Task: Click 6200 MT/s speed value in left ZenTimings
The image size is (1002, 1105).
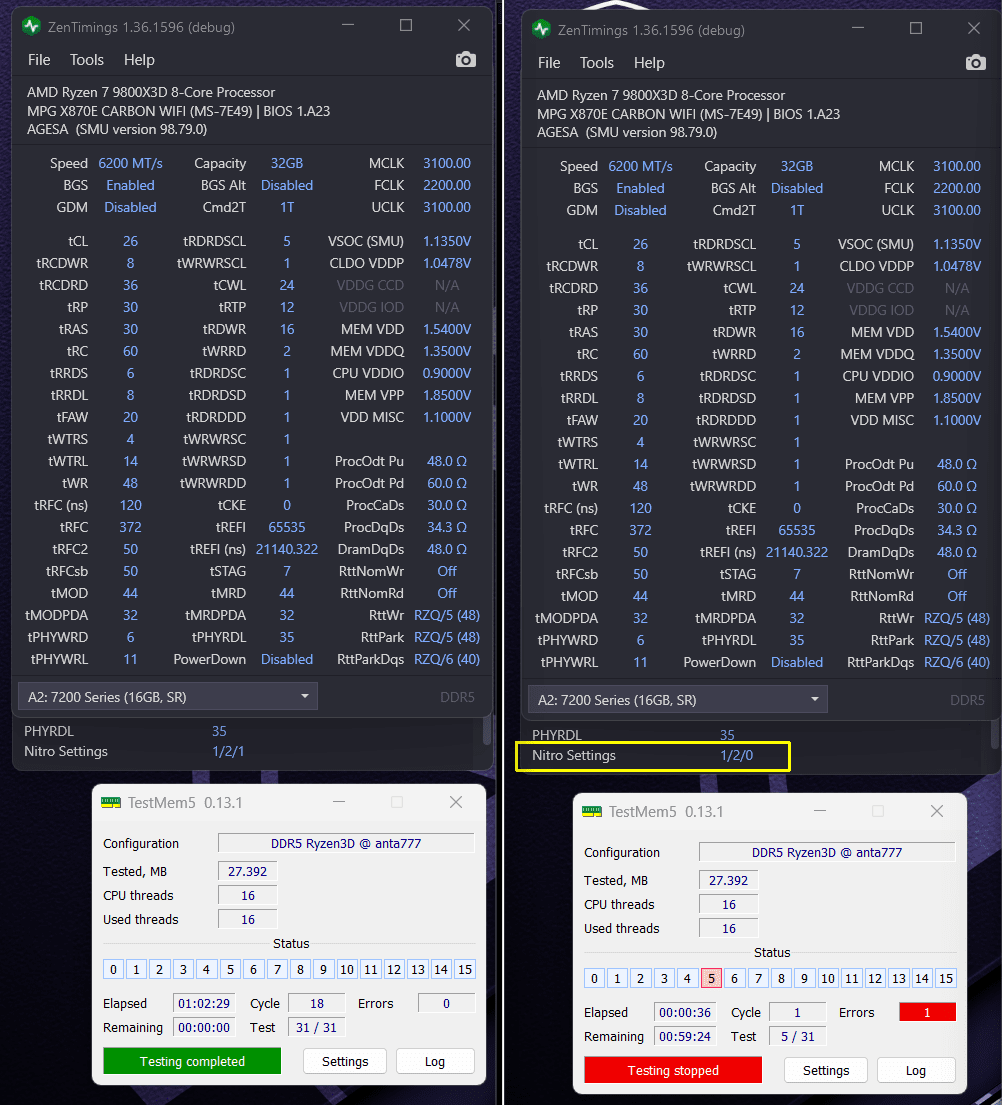Action: [x=130, y=163]
